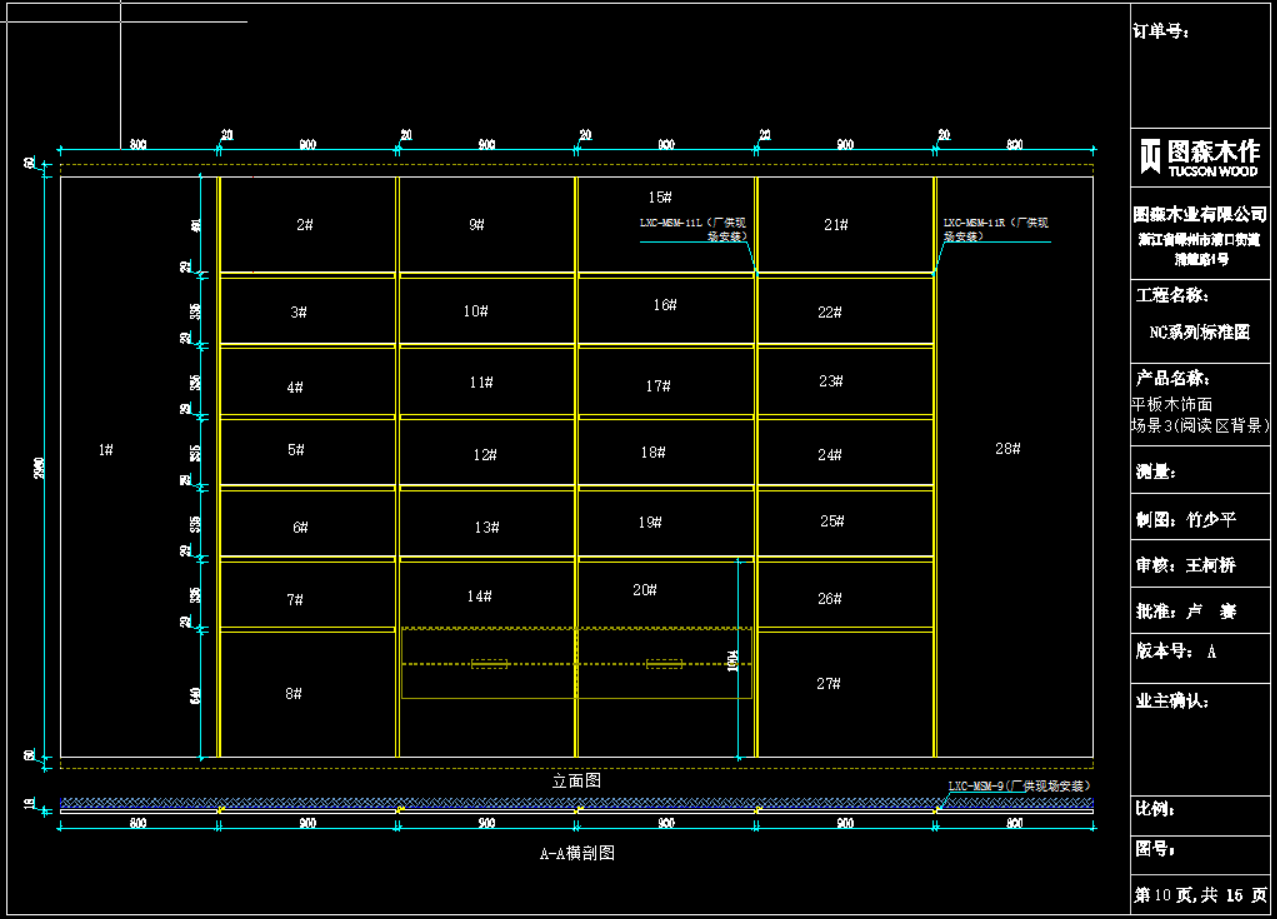Viewport: 1277px width, 919px height.
Task: Click the 订单号 field in title block
Action: (x=1161, y=32)
